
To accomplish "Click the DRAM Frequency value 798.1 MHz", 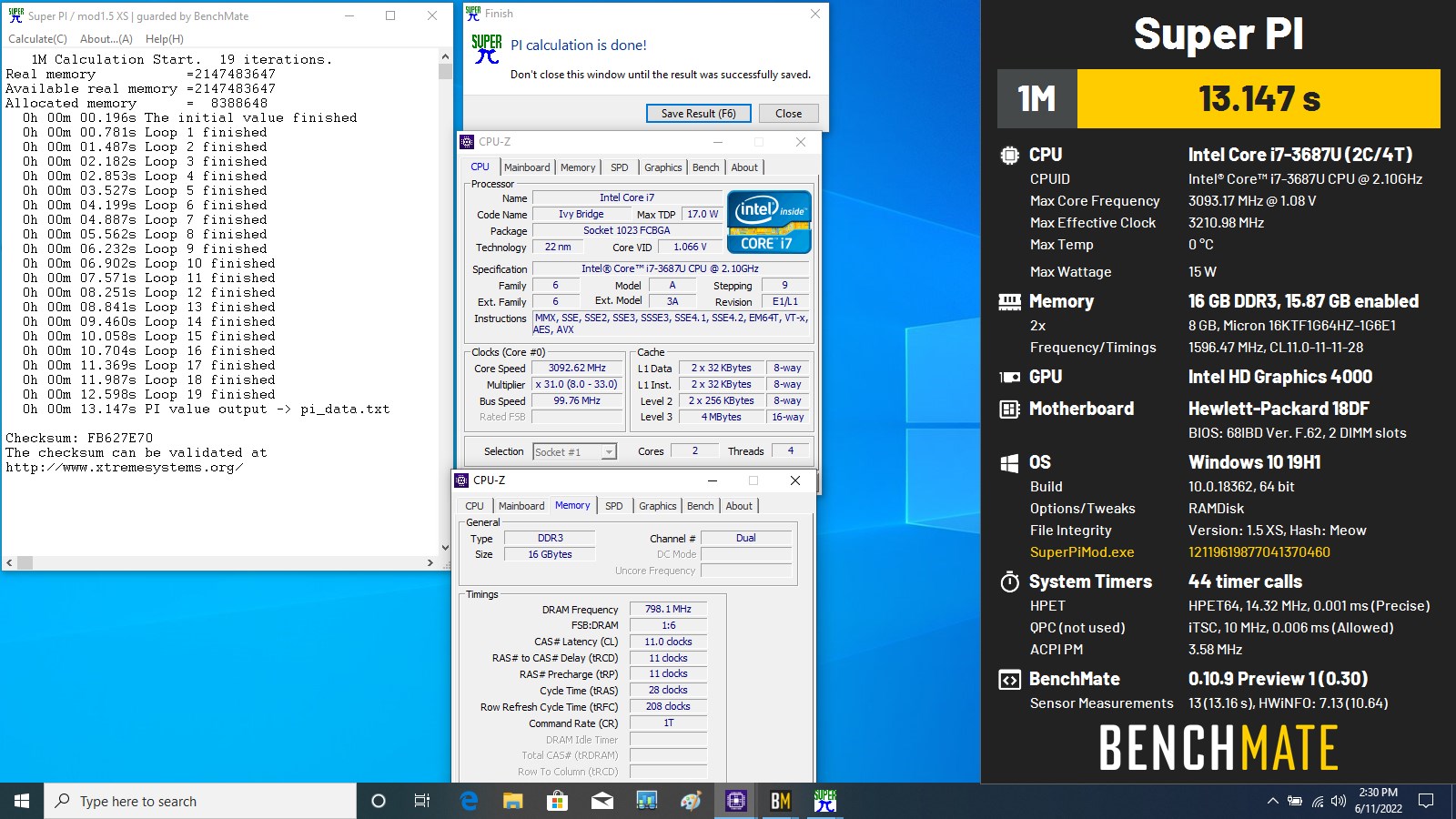I will pyautogui.click(x=668, y=610).
